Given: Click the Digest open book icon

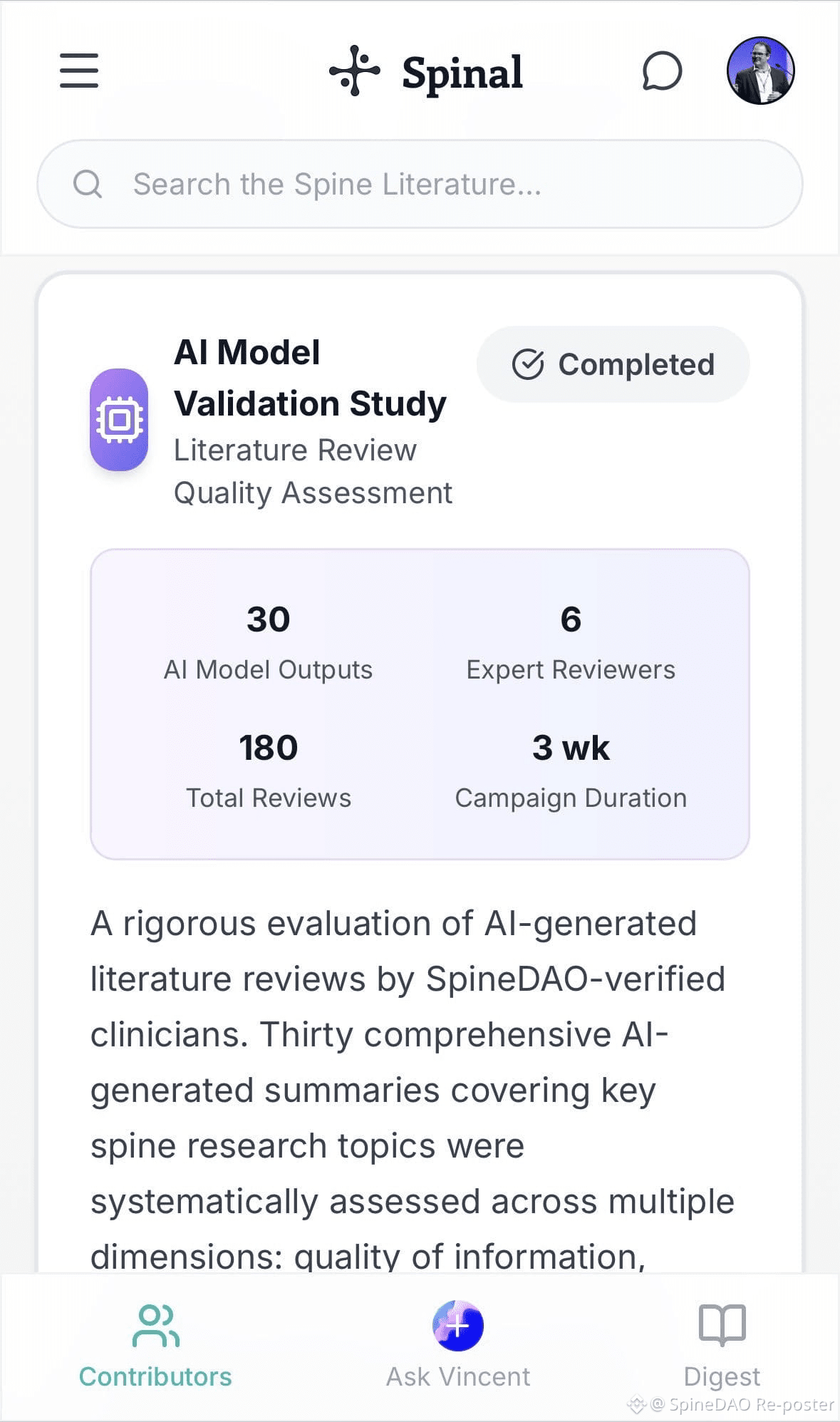Looking at the screenshot, I should [722, 1326].
